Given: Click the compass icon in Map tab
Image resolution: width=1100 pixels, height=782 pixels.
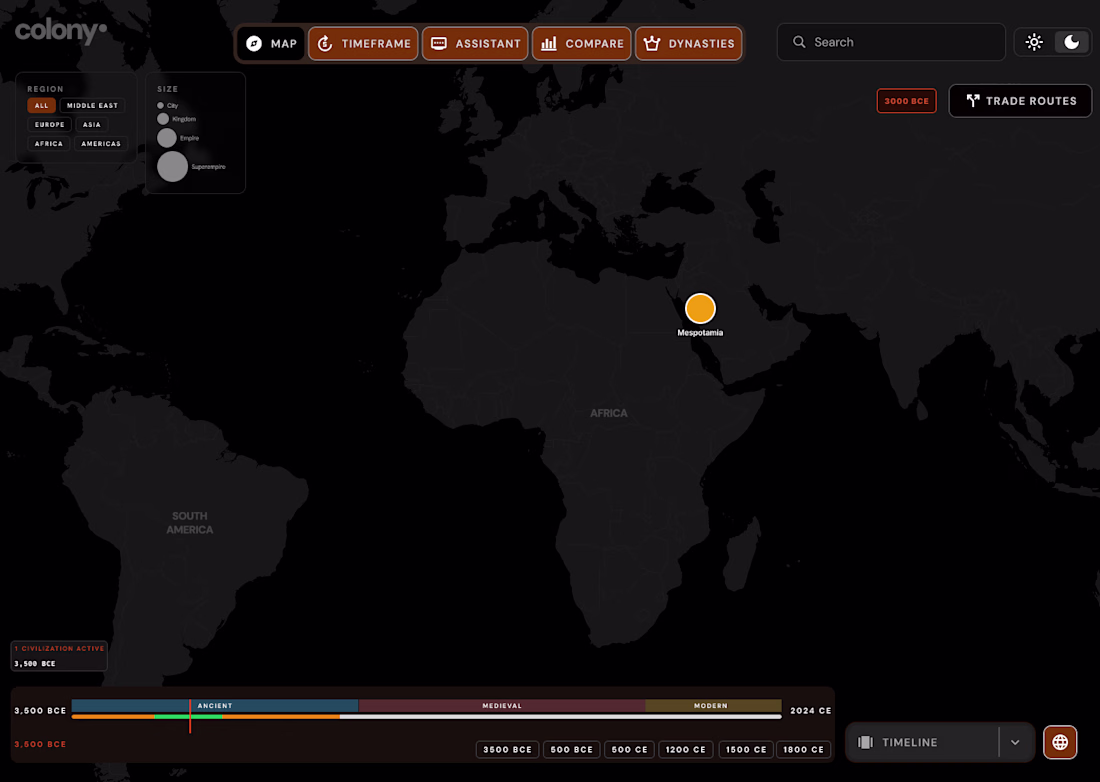Looking at the screenshot, I should coord(254,43).
